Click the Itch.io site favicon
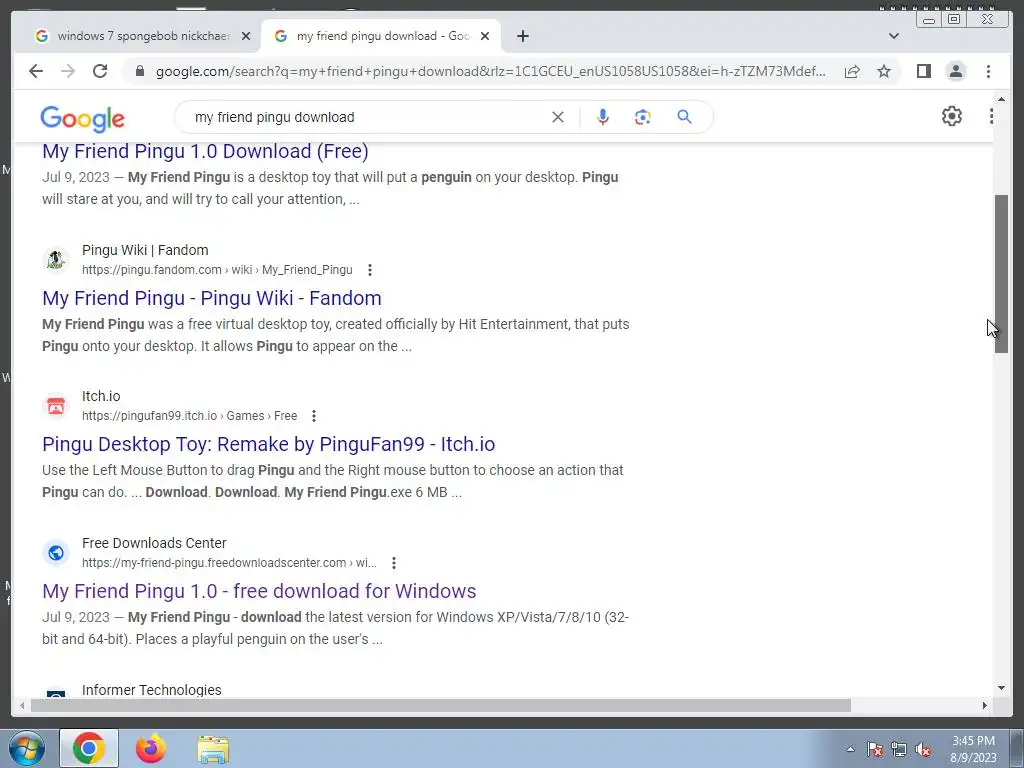 (56, 406)
